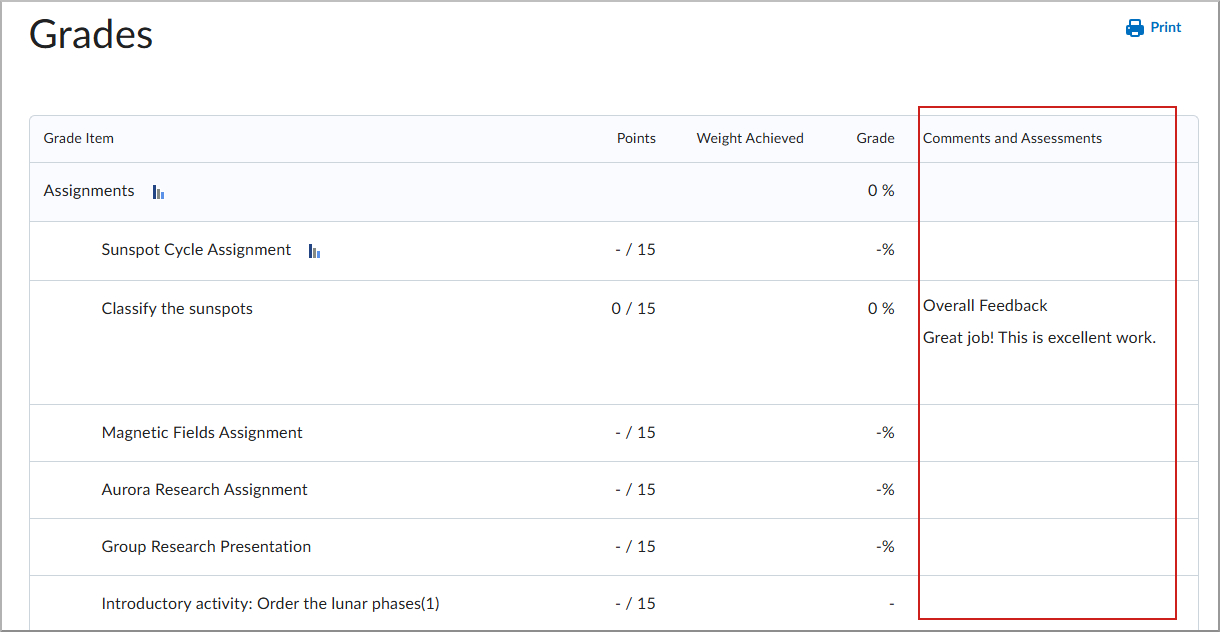The width and height of the screenshot is (1220, 632).
Task: Click Comments and Assessments column header
Action: click(1012, 139)
